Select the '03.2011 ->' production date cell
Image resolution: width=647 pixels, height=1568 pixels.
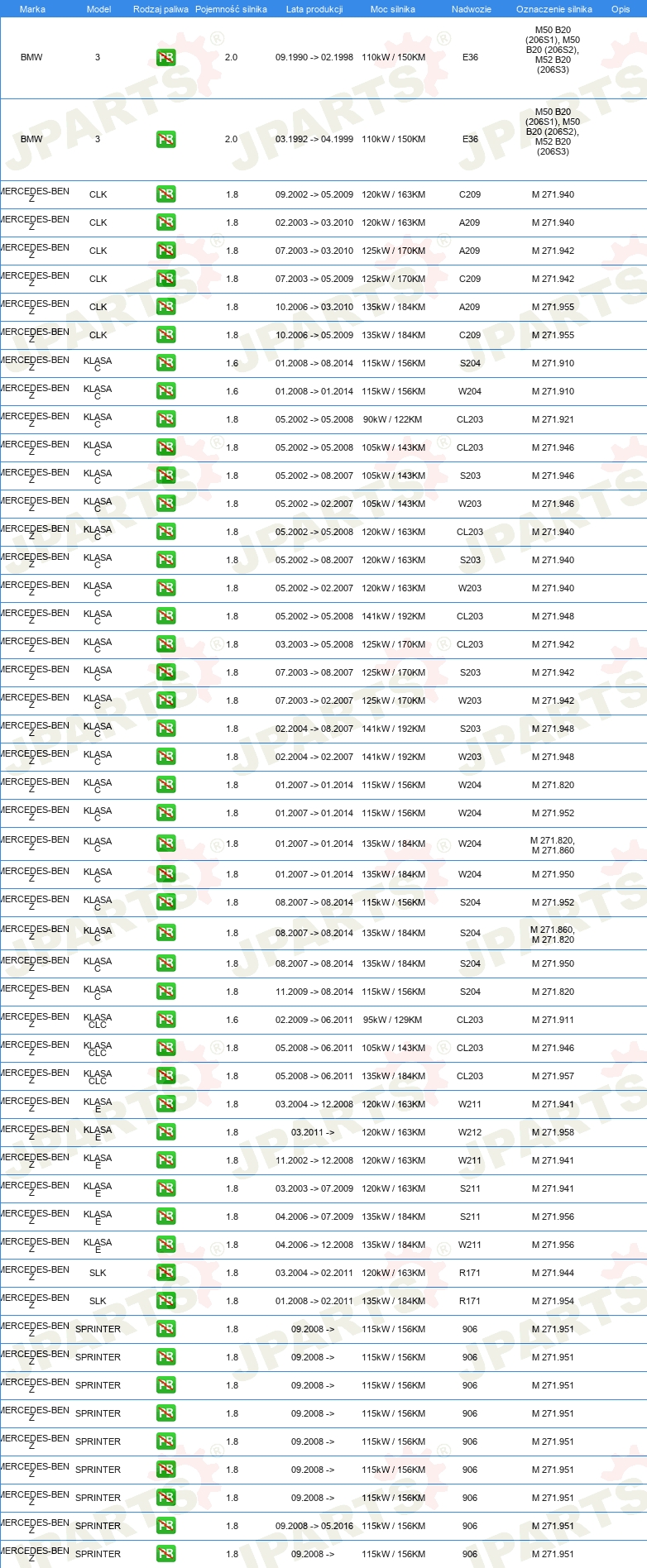click(x=313, y=1132)
